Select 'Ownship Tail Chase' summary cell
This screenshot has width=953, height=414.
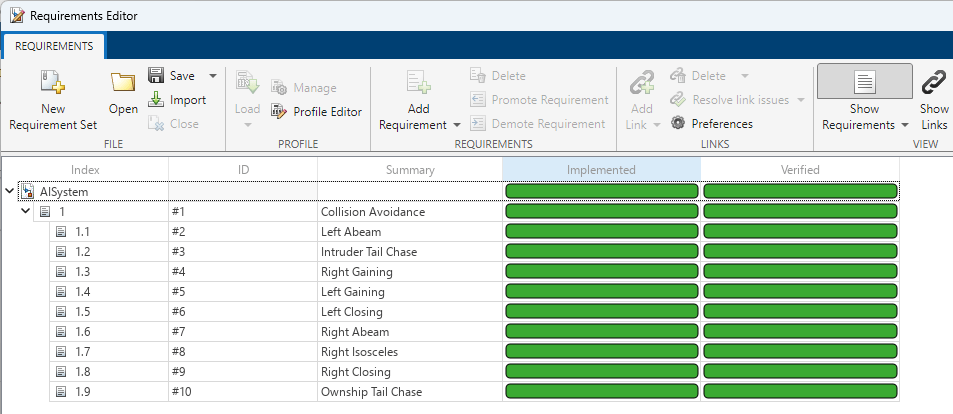click(x=410, y=392)
